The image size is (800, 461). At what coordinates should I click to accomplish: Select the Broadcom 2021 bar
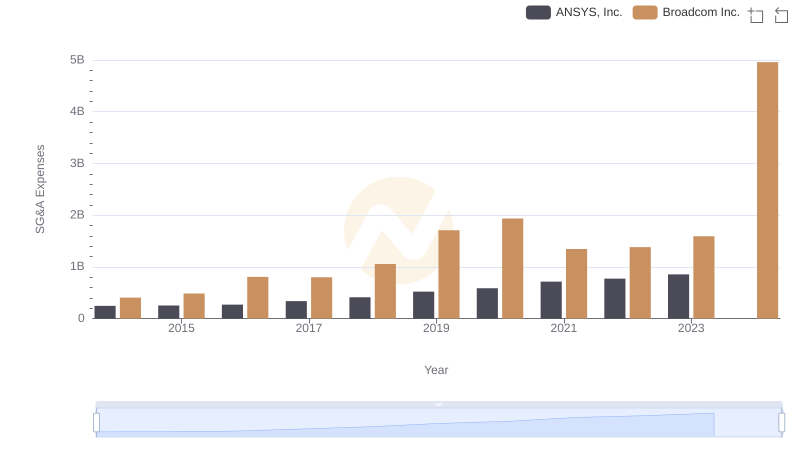(x=576, y=284)
